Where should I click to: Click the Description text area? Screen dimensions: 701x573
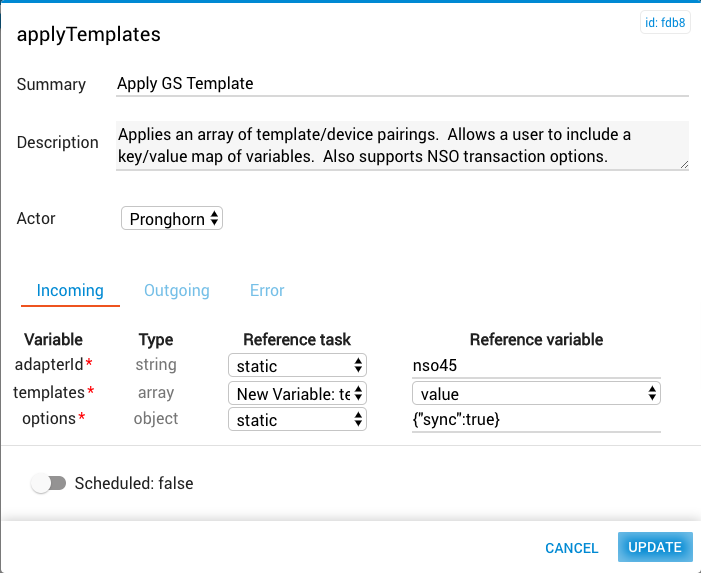(402, 145)
